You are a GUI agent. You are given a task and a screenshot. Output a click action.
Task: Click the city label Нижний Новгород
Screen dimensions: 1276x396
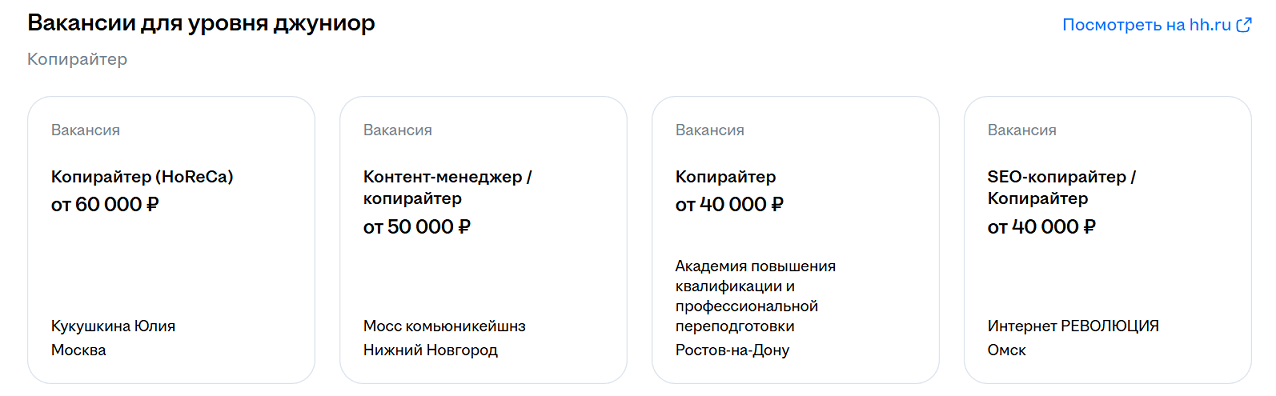click(430, 350)
